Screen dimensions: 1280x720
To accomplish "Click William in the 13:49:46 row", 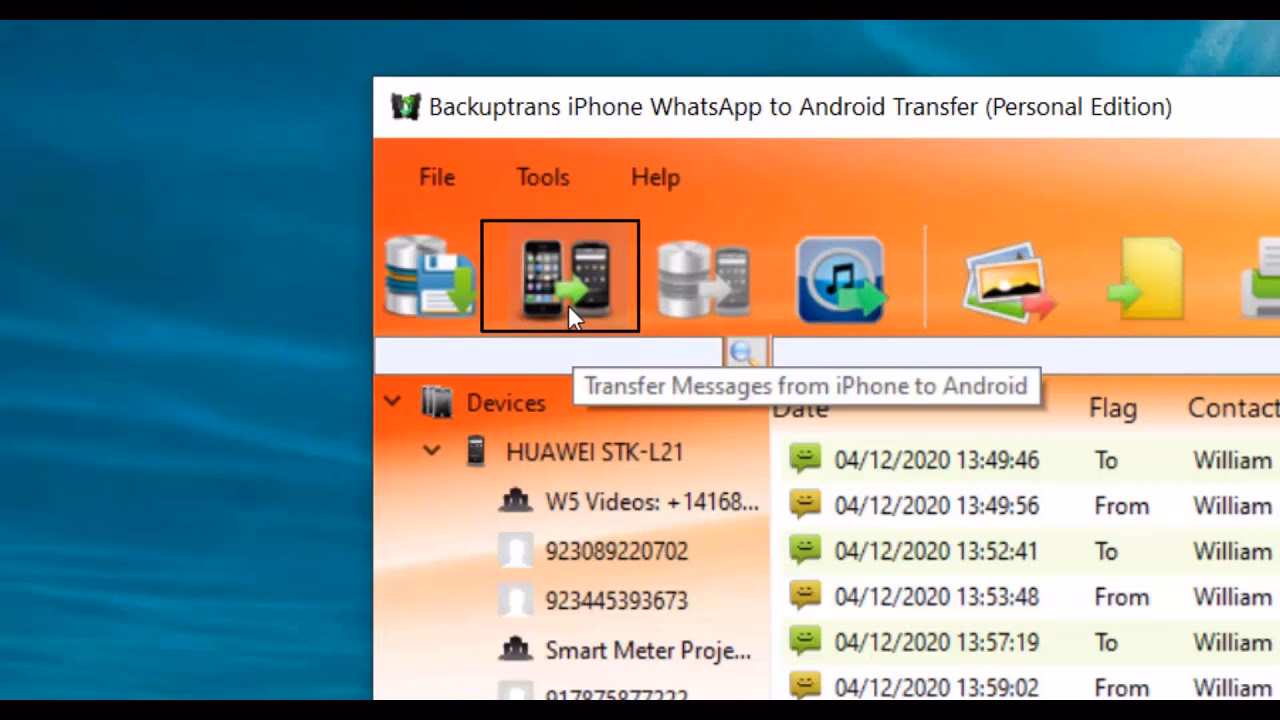I will (x=1233, y=460).
